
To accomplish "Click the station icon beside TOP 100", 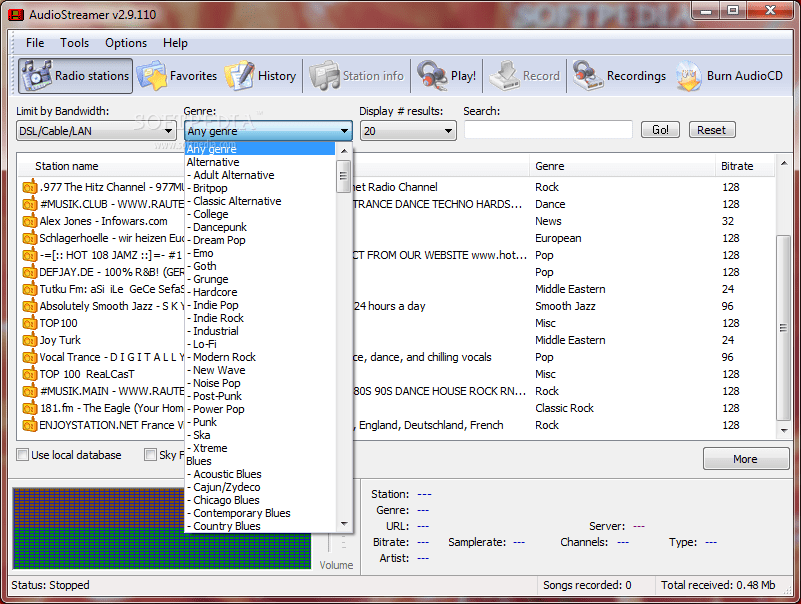I will (x=28, y=323).
